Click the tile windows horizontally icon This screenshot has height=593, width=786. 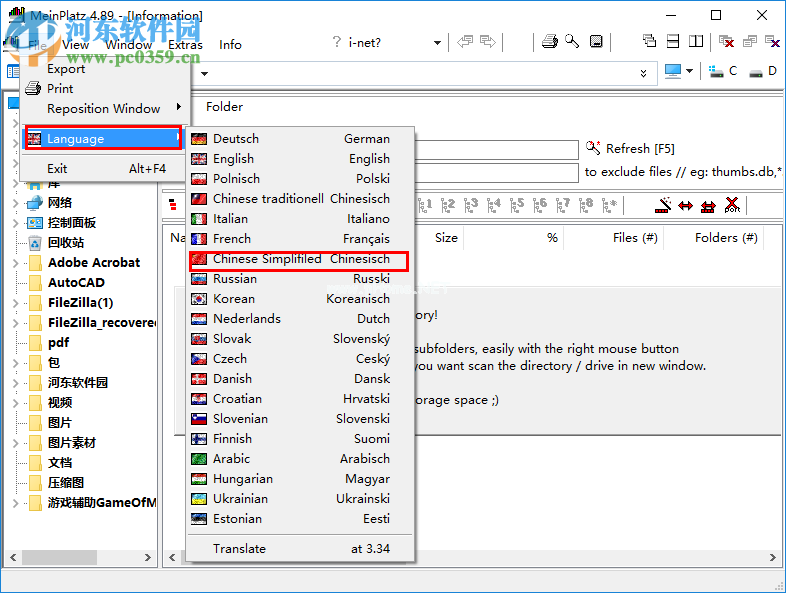[673, 42]
